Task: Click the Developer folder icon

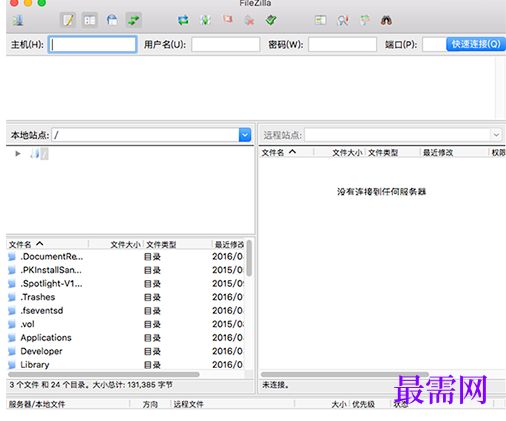Action: [x=12, y=351]
